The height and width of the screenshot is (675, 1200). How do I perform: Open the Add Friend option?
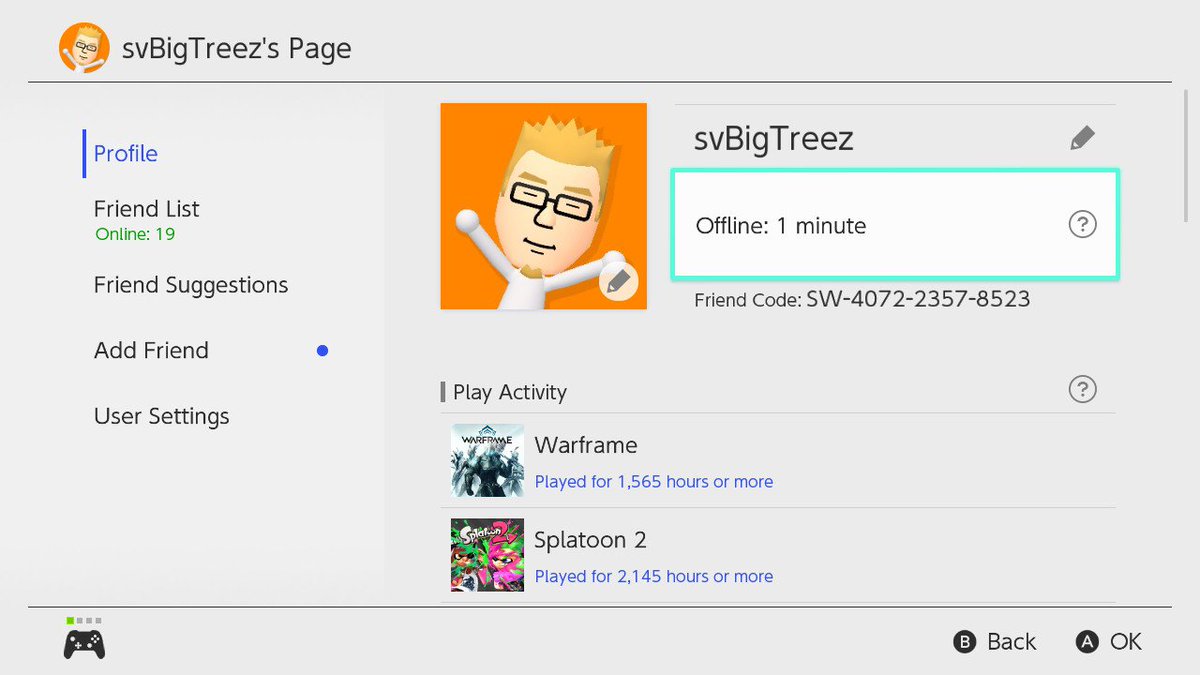(151, 351)
